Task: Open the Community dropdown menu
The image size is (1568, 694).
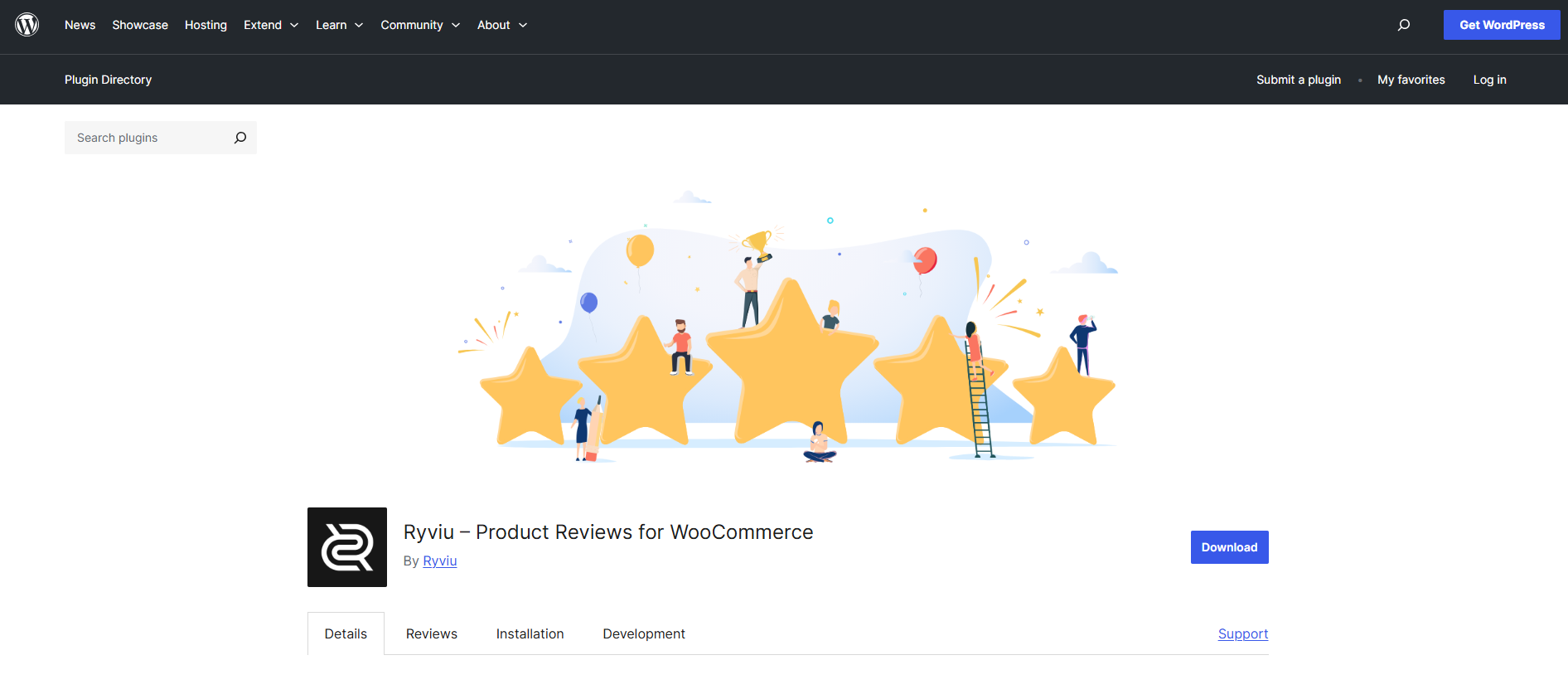Action: 419,25
